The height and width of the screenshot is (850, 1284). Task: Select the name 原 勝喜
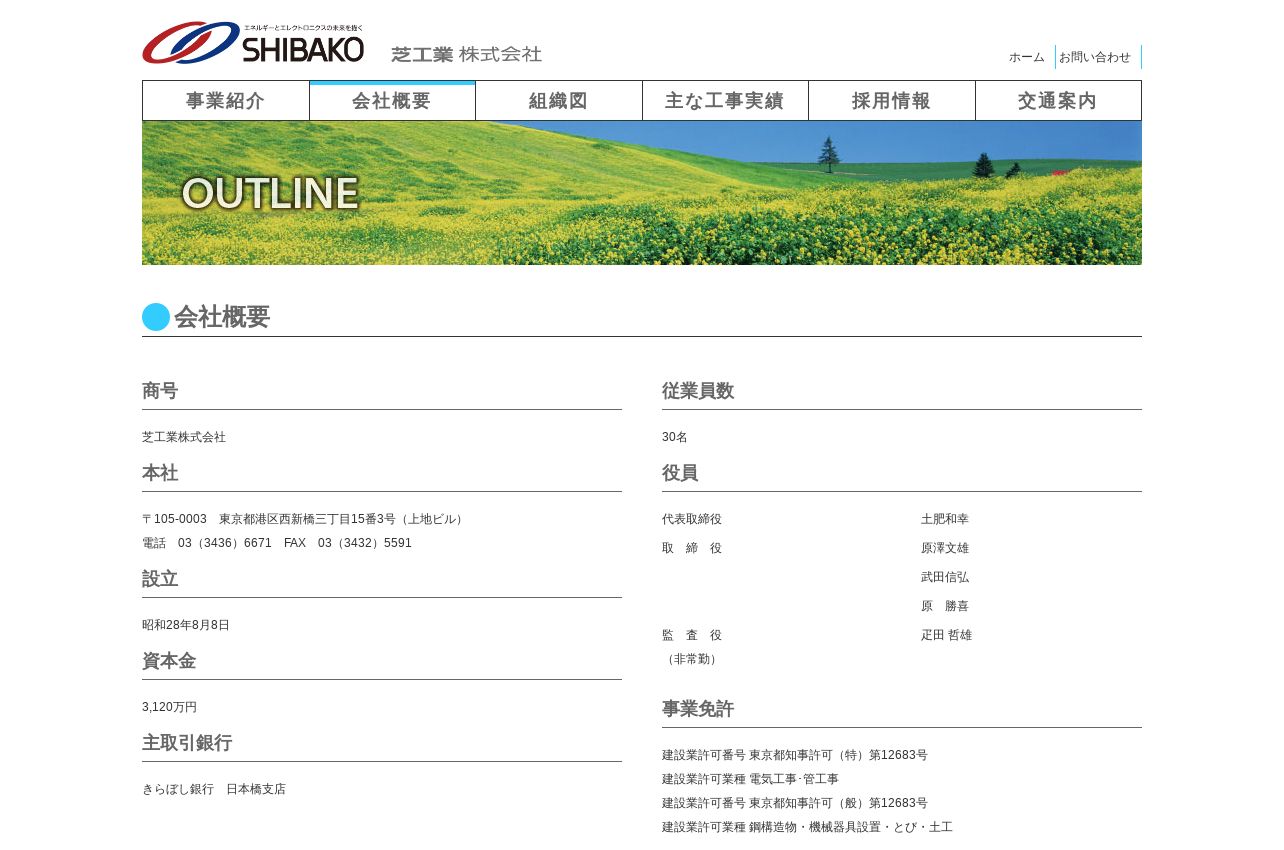point(945,606)
